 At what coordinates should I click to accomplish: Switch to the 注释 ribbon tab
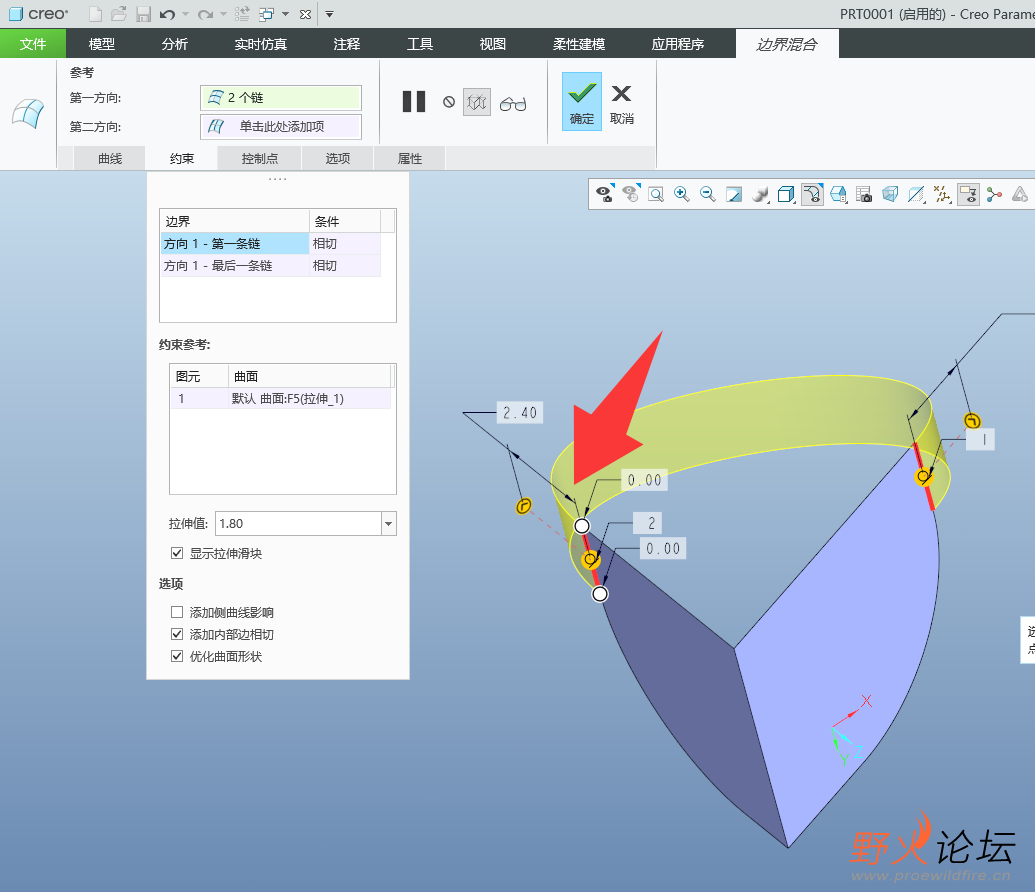347,44
